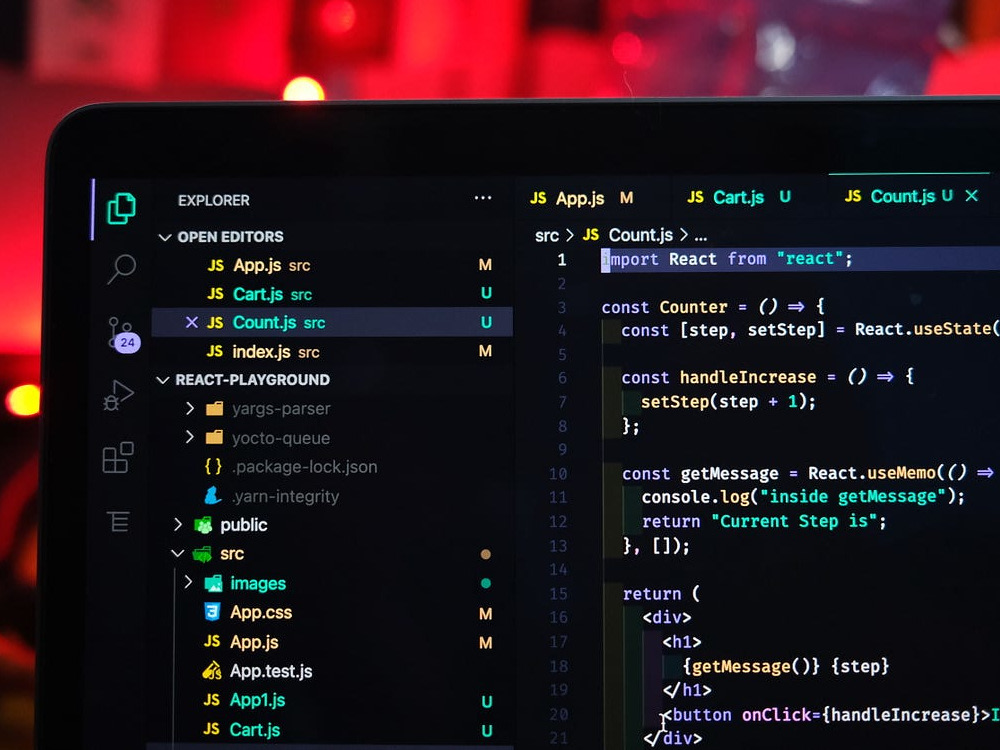Expand the yocto-queue folder chevron
This screenshot has width=1000, height=750.
click(x=189, y=437)
